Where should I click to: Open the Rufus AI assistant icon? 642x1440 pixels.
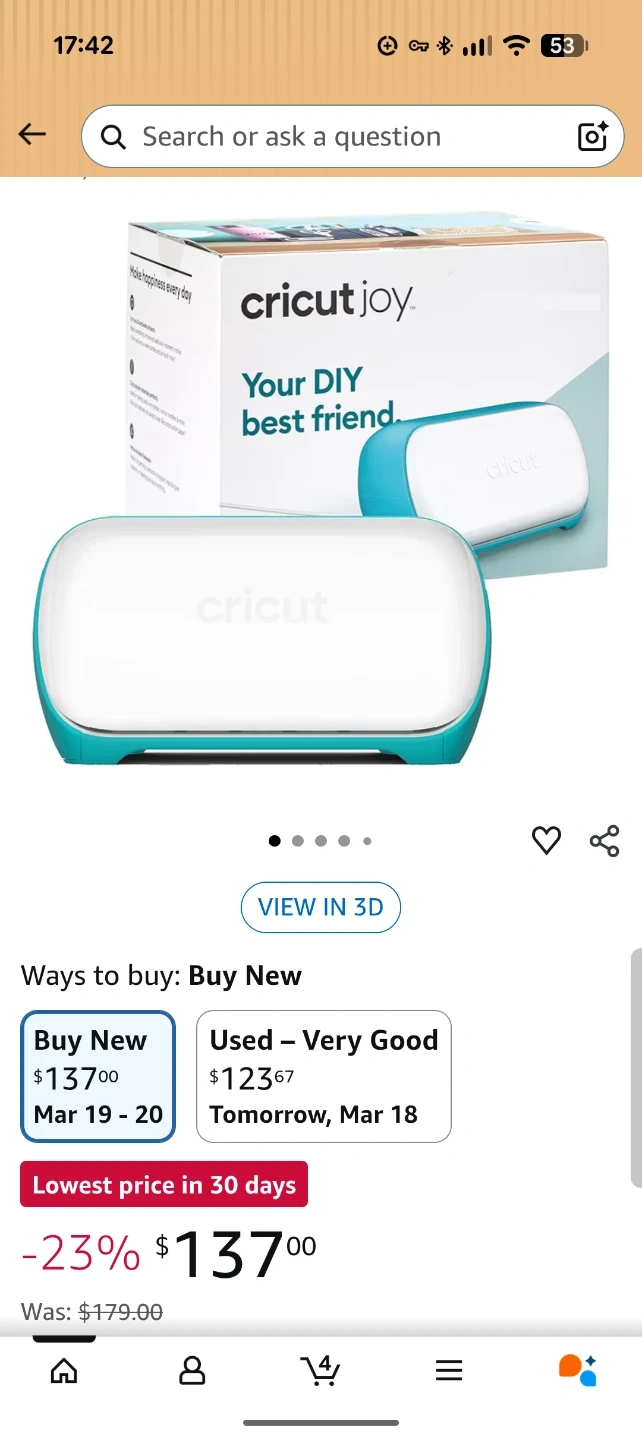(577, 1370)
